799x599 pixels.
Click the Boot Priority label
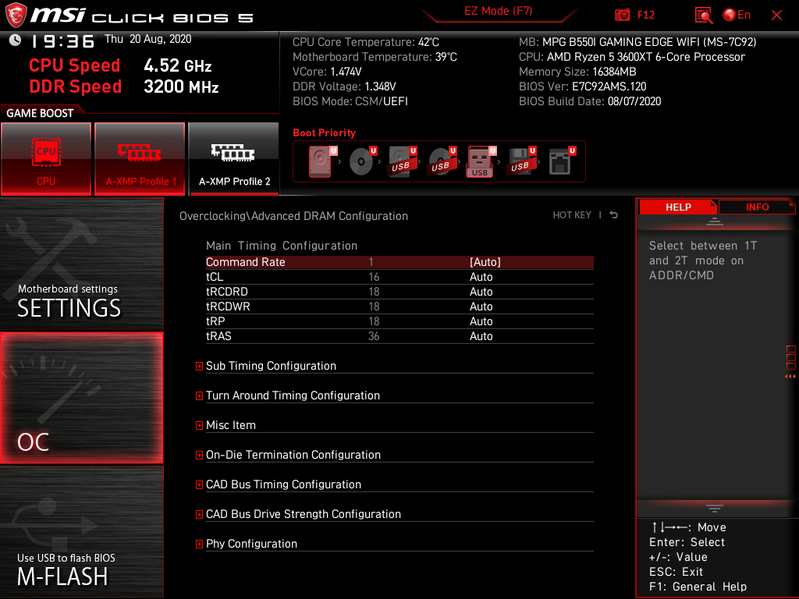324,133
